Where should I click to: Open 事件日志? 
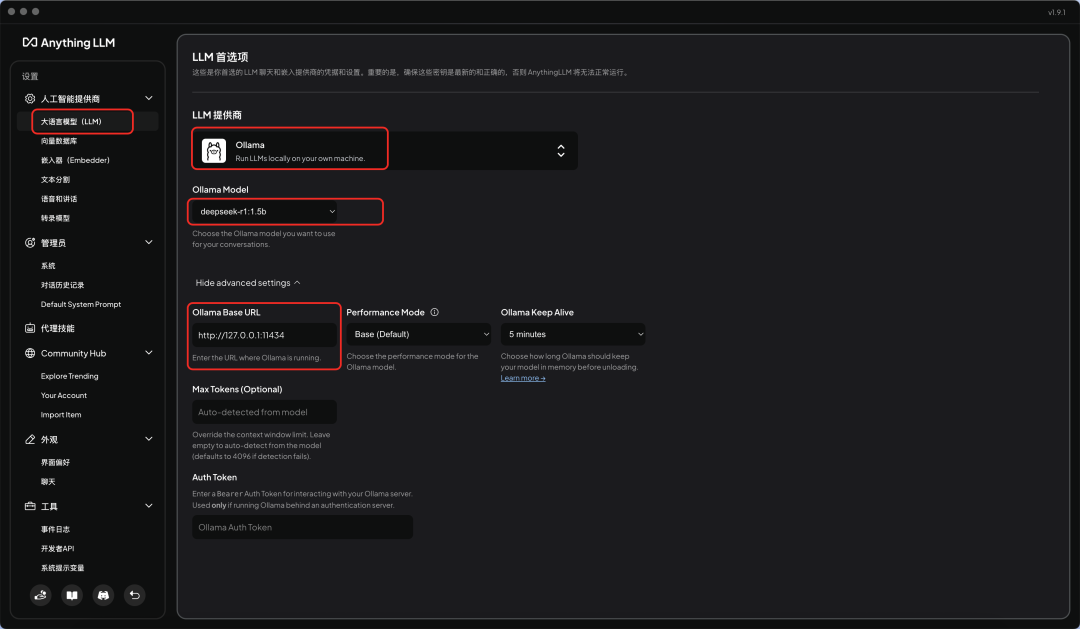(x=55, y=529)
